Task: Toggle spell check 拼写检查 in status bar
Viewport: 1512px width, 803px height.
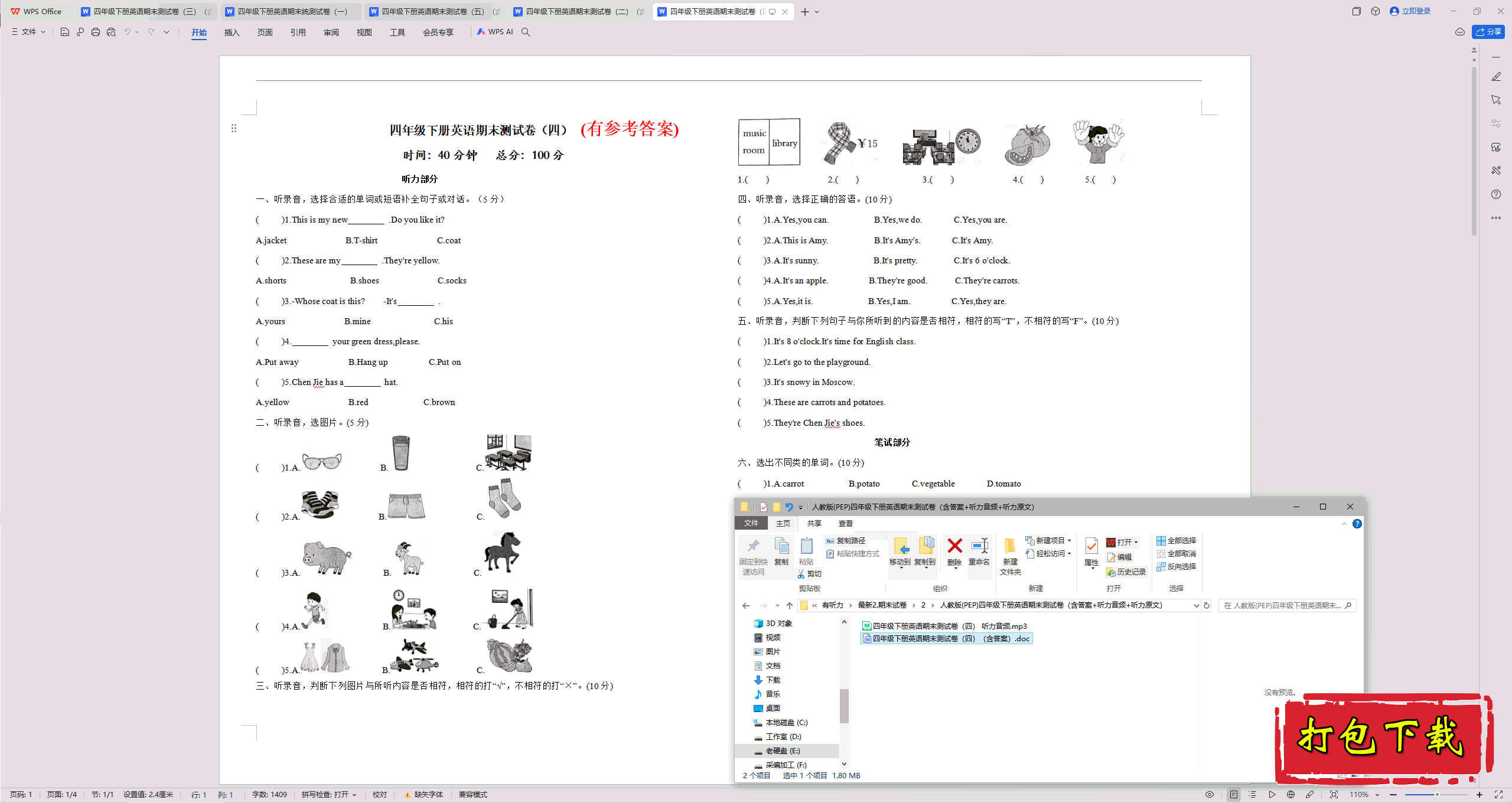Action: (x=328, y=795)
